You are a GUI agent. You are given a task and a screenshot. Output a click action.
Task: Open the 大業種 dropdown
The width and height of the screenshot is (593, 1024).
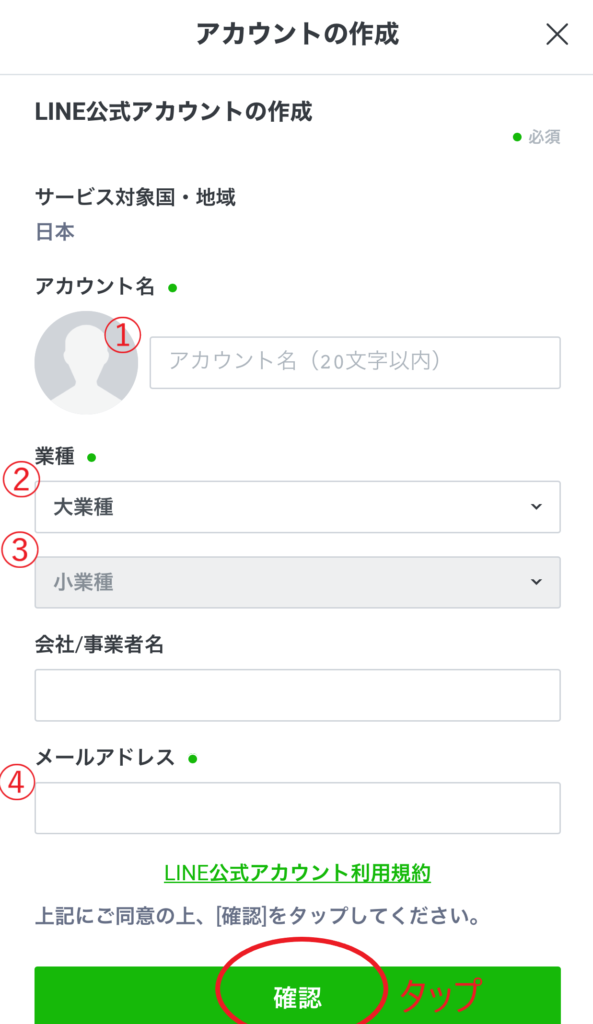pos(297,507)
